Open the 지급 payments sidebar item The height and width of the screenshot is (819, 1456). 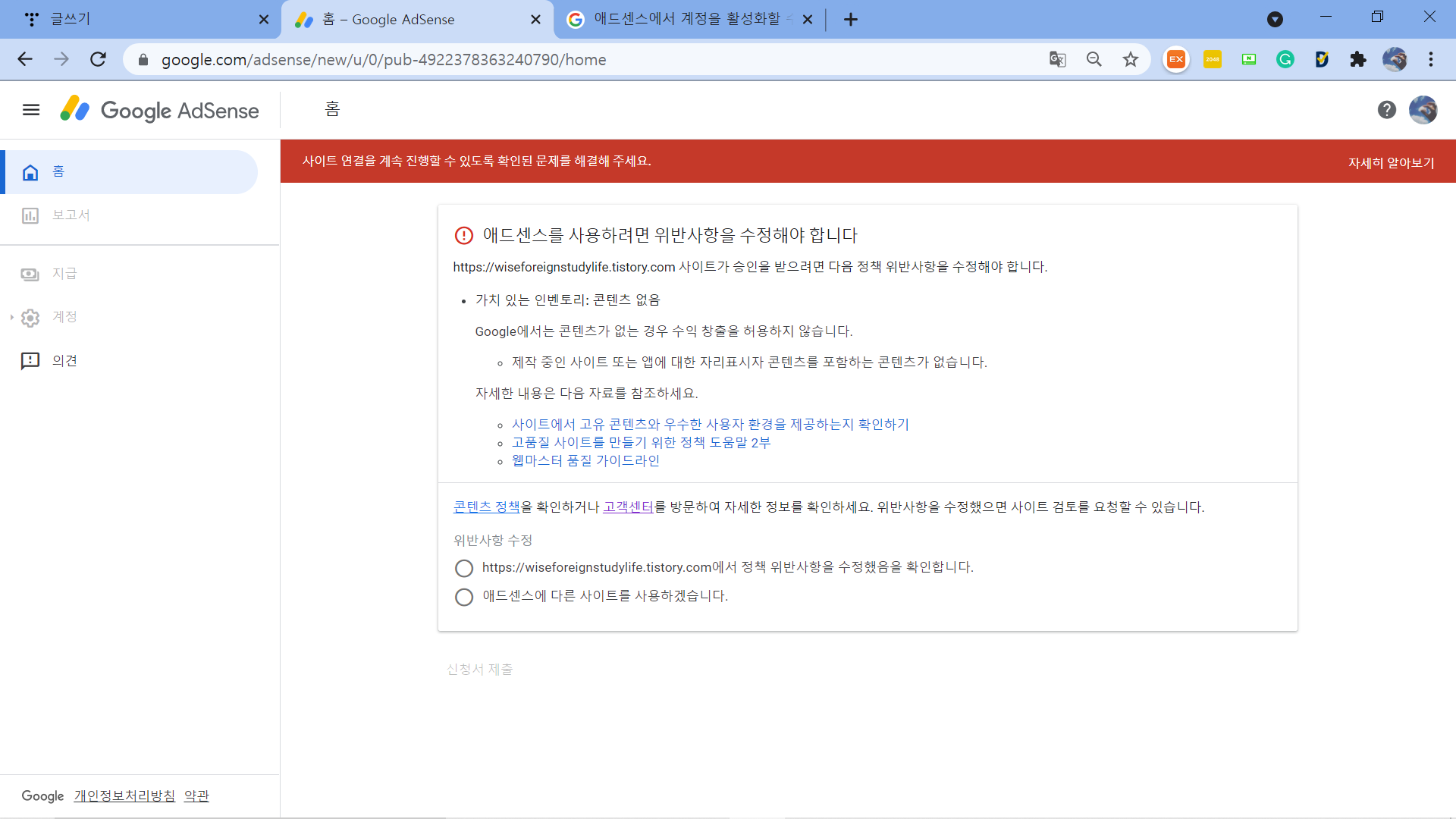pyautogui.click(x=64, y=274)
